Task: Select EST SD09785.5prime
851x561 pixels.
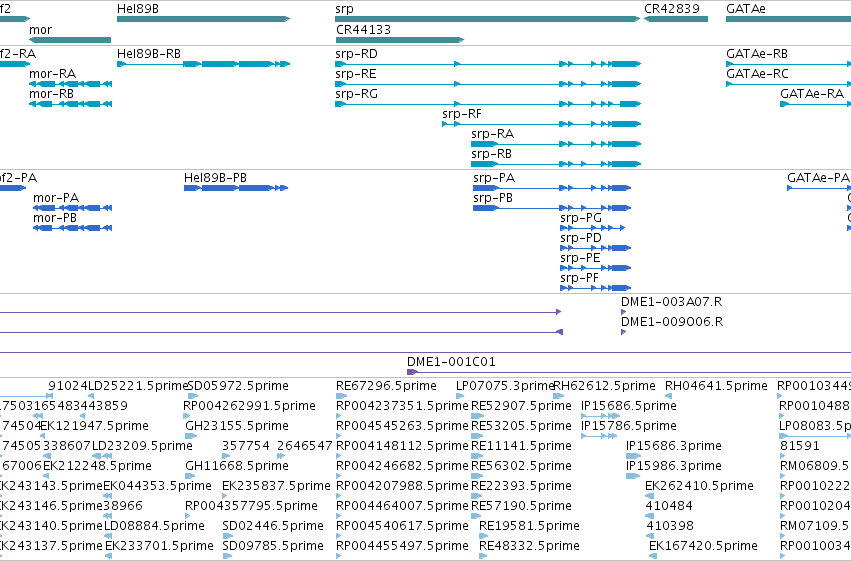Action: (x=227, y=557)
